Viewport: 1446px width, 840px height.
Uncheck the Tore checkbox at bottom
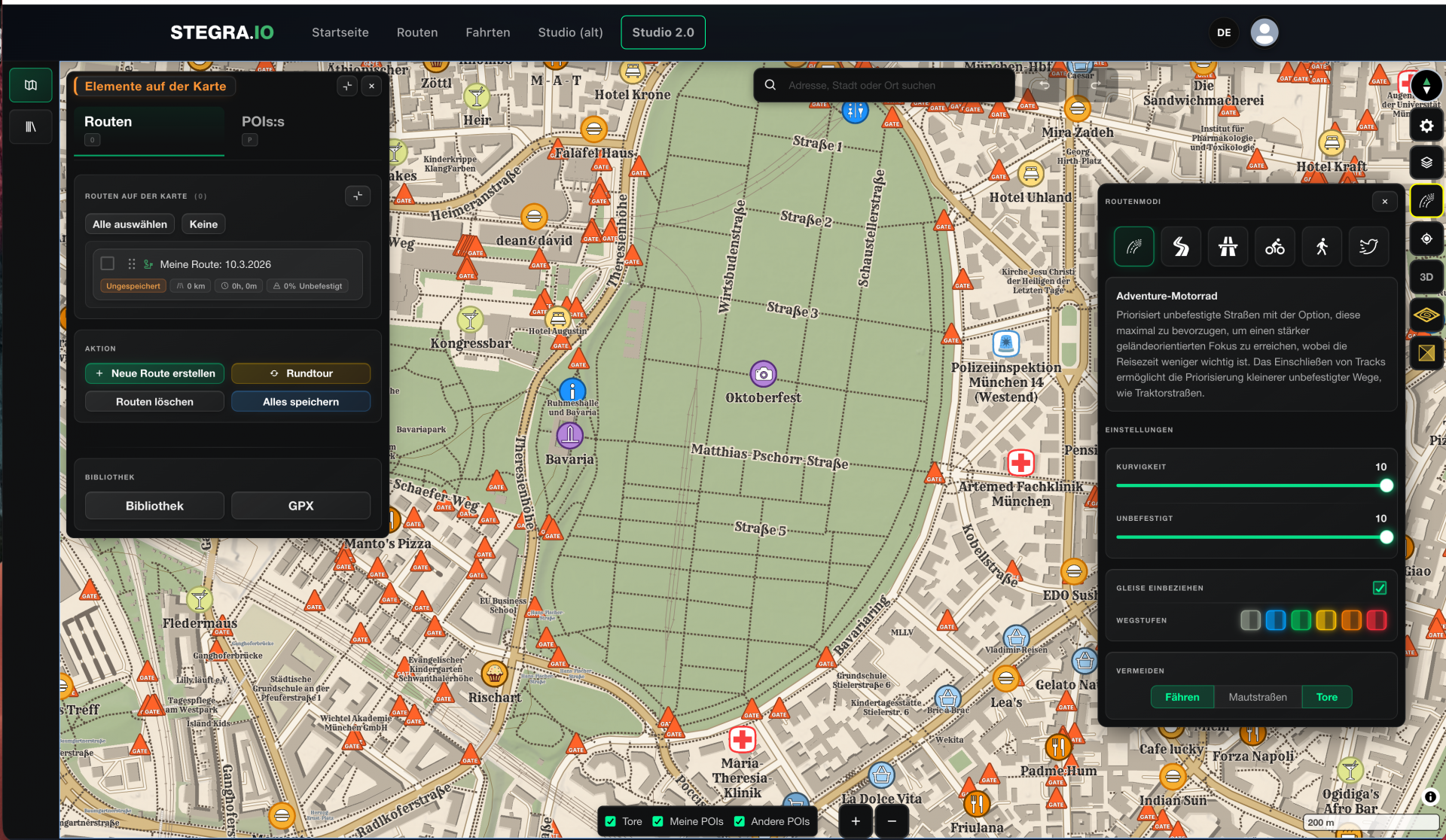point(611,821)
